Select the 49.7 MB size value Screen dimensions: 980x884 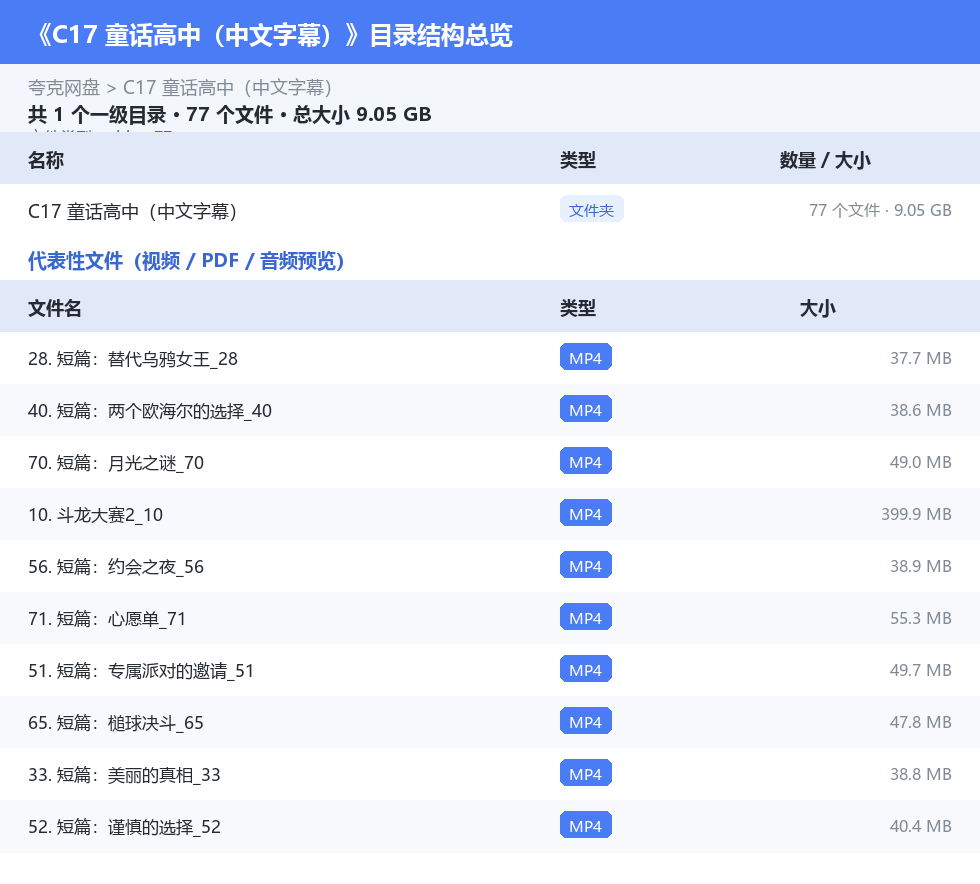(x=921, y=670)
